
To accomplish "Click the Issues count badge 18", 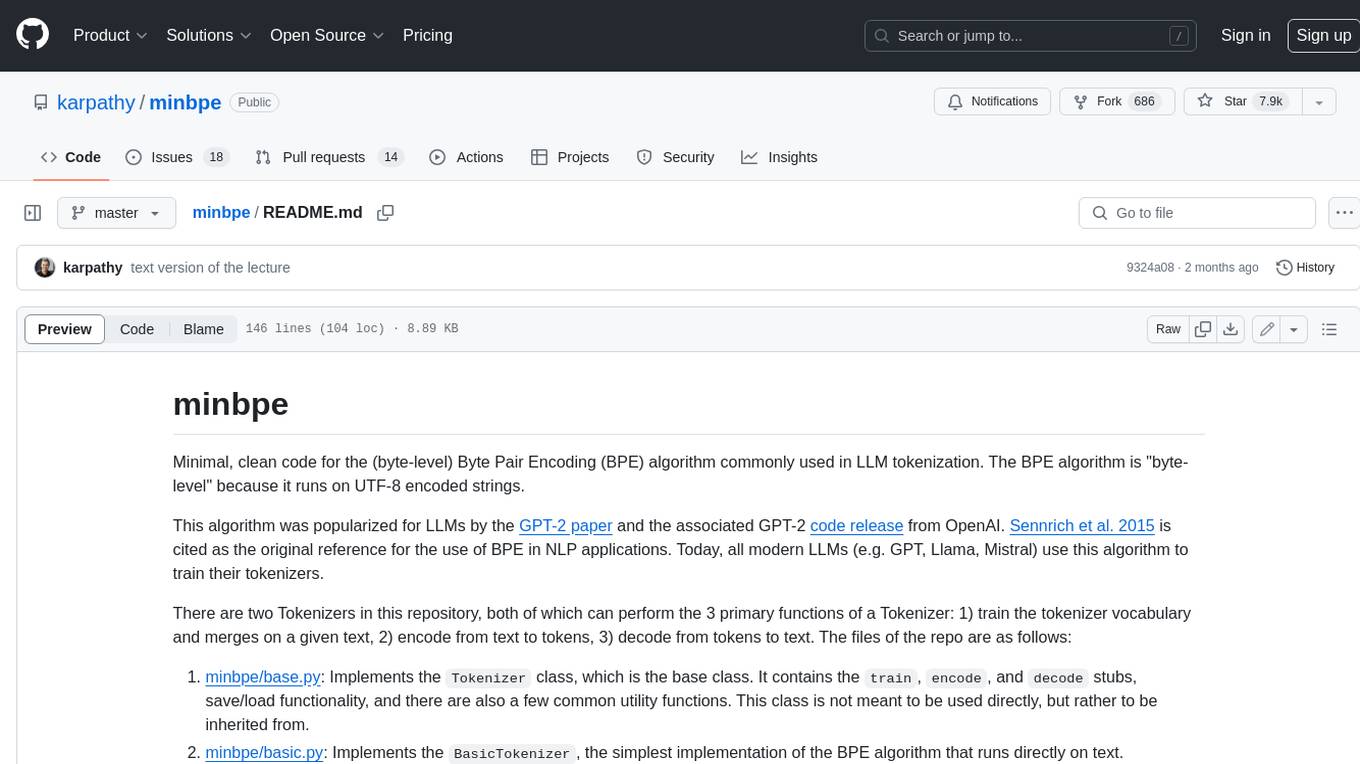I will pyautogui.click(x=215, y=157).
